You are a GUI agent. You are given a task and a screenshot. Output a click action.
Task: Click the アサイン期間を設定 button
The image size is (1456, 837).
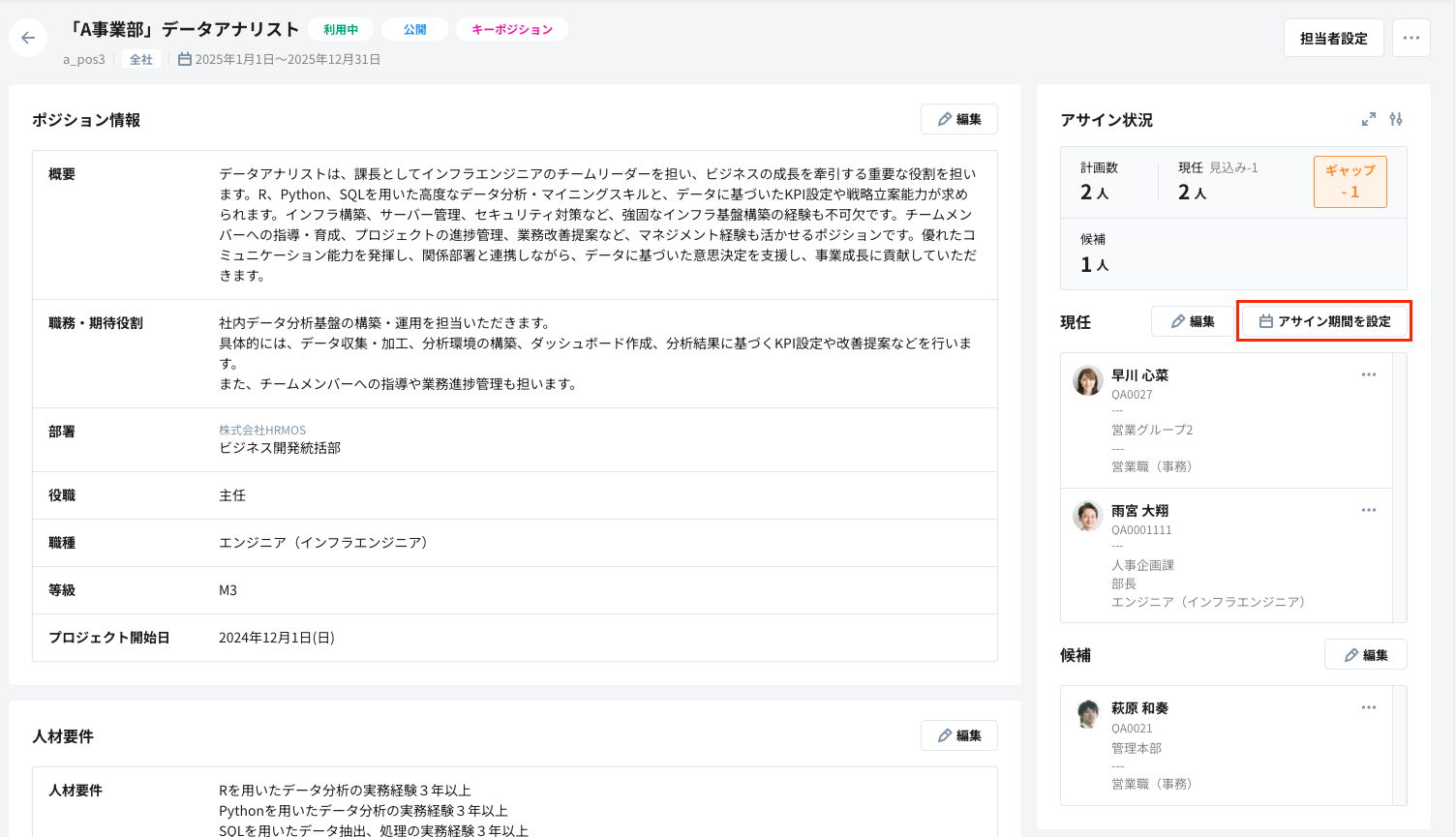(1323, 320)
